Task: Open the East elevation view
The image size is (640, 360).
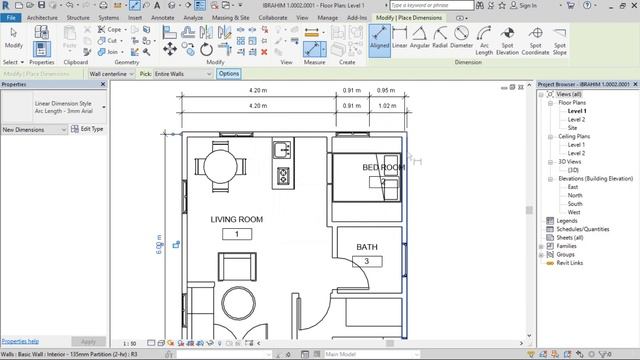Action: click(573, 187)
